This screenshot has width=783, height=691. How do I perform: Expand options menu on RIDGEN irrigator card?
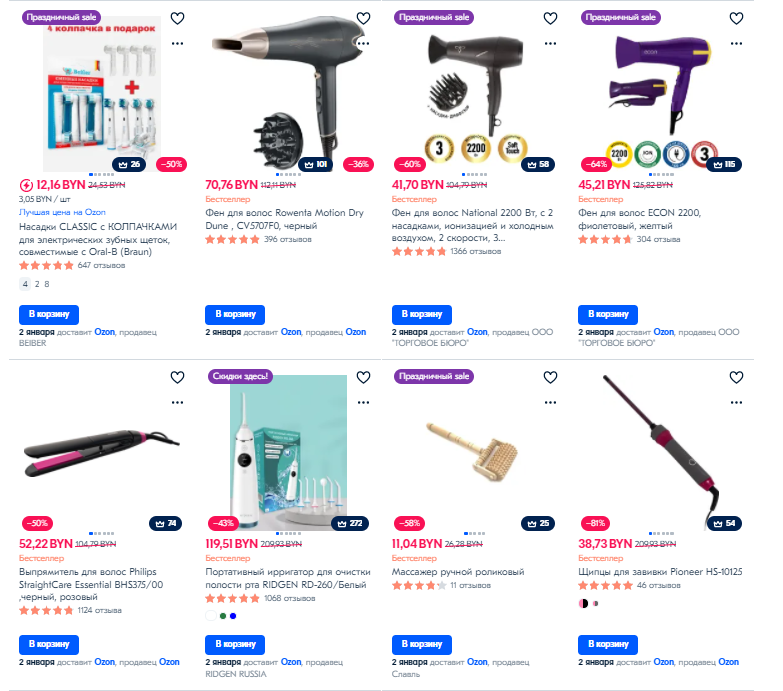pos(364,402)
